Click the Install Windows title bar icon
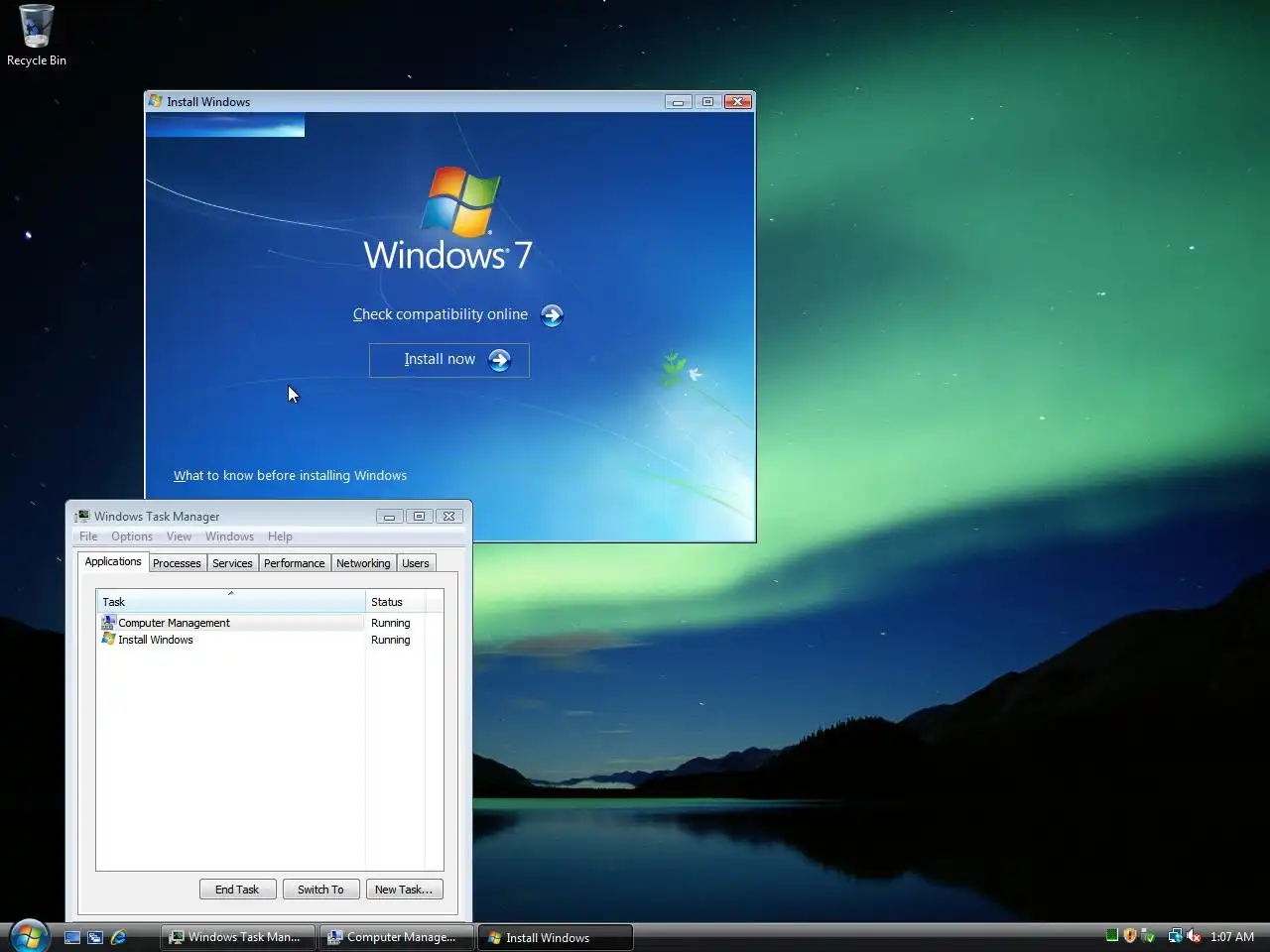 [155, 101]
